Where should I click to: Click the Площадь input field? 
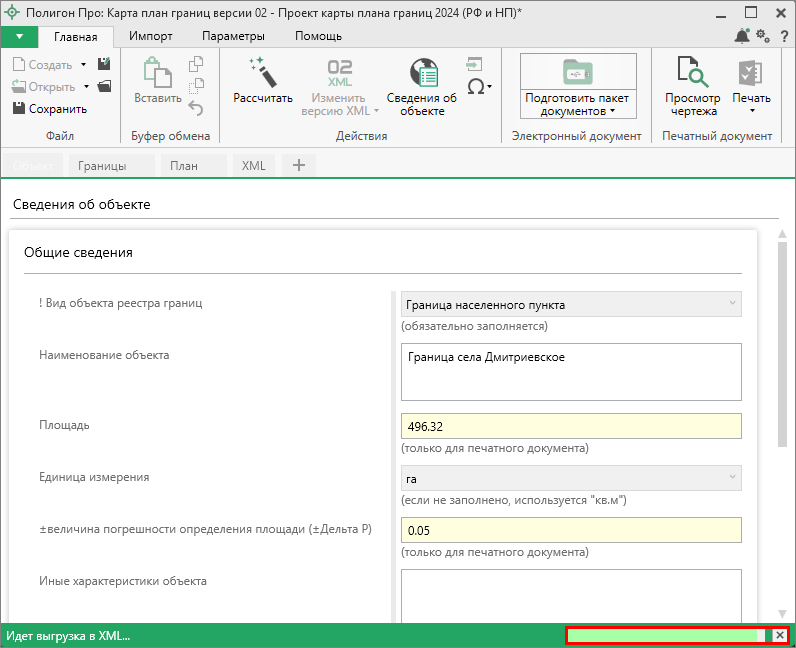(x=571, y=426)
